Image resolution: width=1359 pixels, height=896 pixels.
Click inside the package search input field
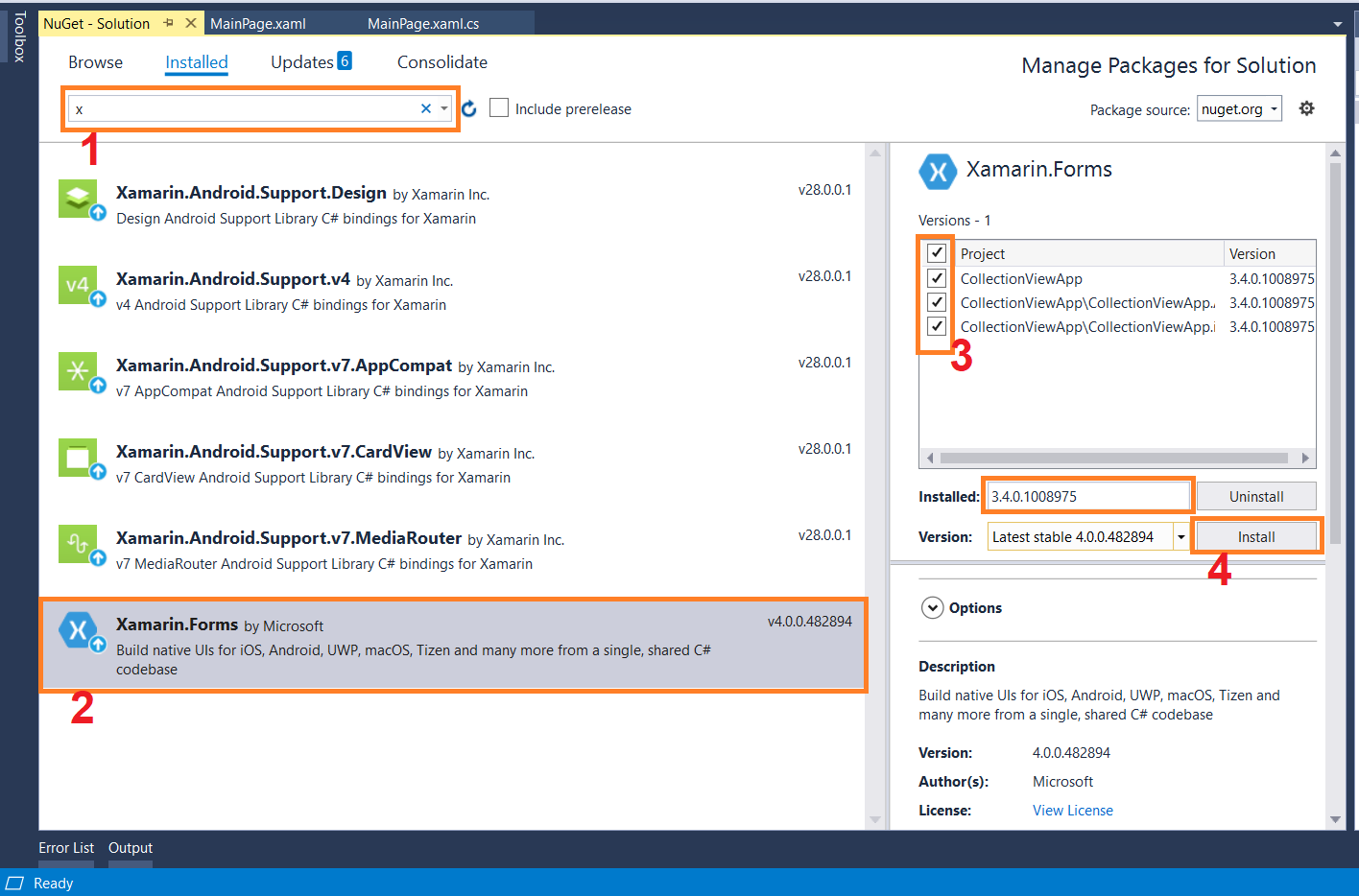tap(240, 108)
